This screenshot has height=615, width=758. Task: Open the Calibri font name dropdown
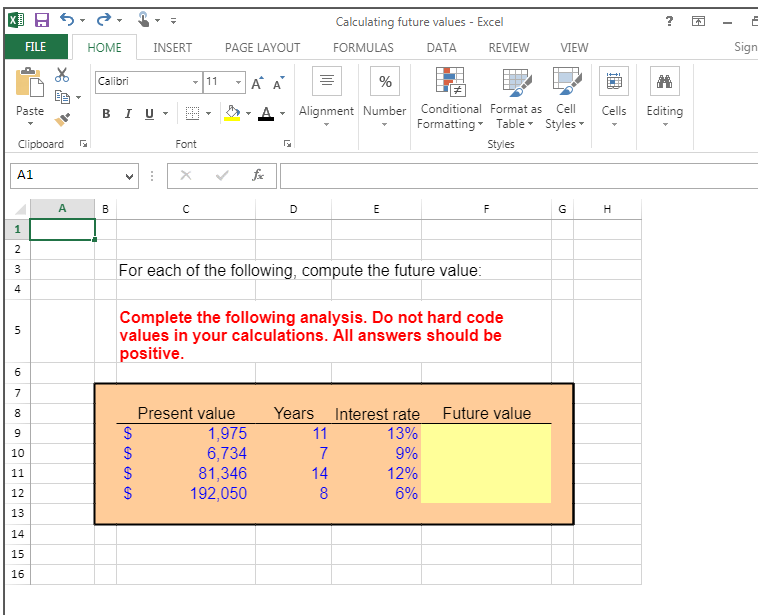(x=195, y=82)
